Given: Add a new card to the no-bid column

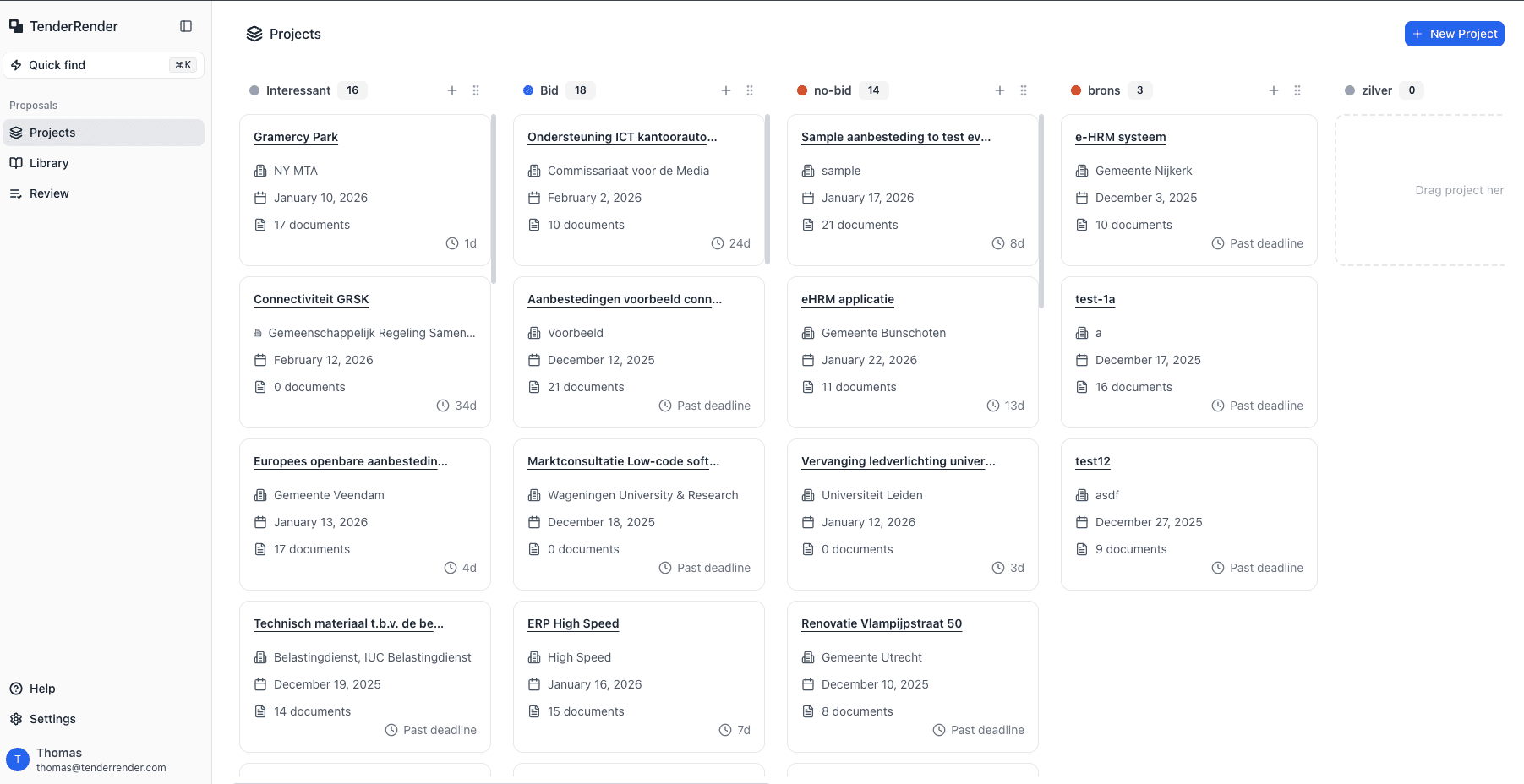Looking at the screenshot, I should [x=1000, y=90].
